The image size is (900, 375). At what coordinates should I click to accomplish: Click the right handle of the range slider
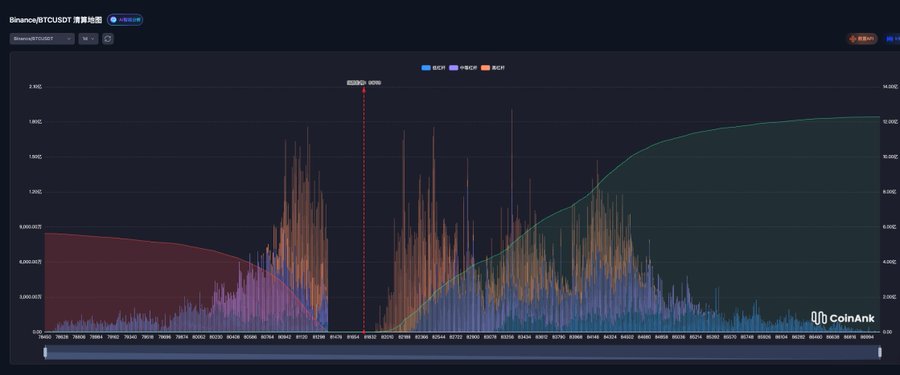coord(880,352)
